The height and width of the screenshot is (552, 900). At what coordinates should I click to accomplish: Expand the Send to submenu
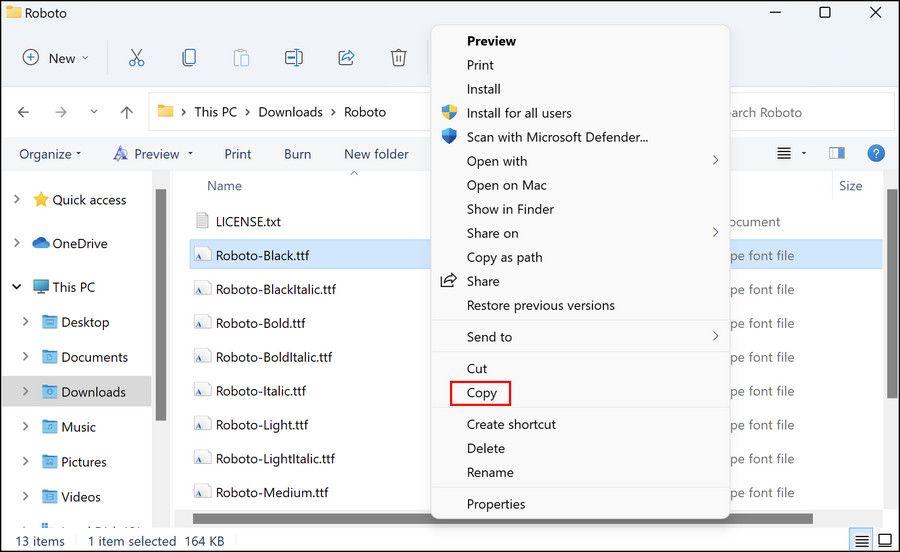pos(715,336)
